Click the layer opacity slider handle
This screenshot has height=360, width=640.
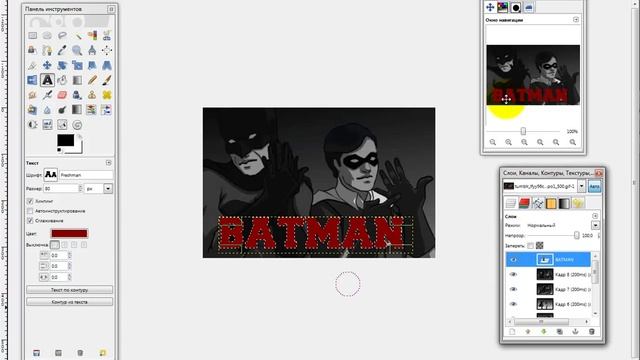click(577, 236)
